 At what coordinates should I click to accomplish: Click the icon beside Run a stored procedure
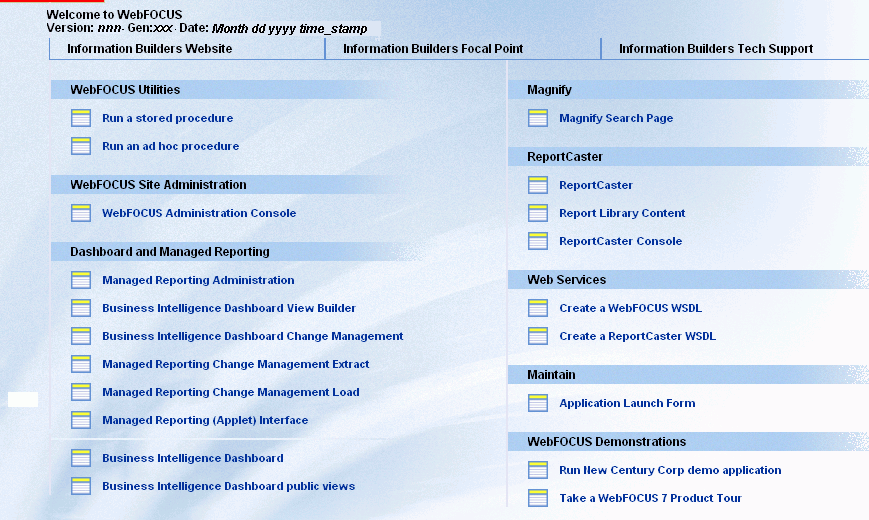81,118
